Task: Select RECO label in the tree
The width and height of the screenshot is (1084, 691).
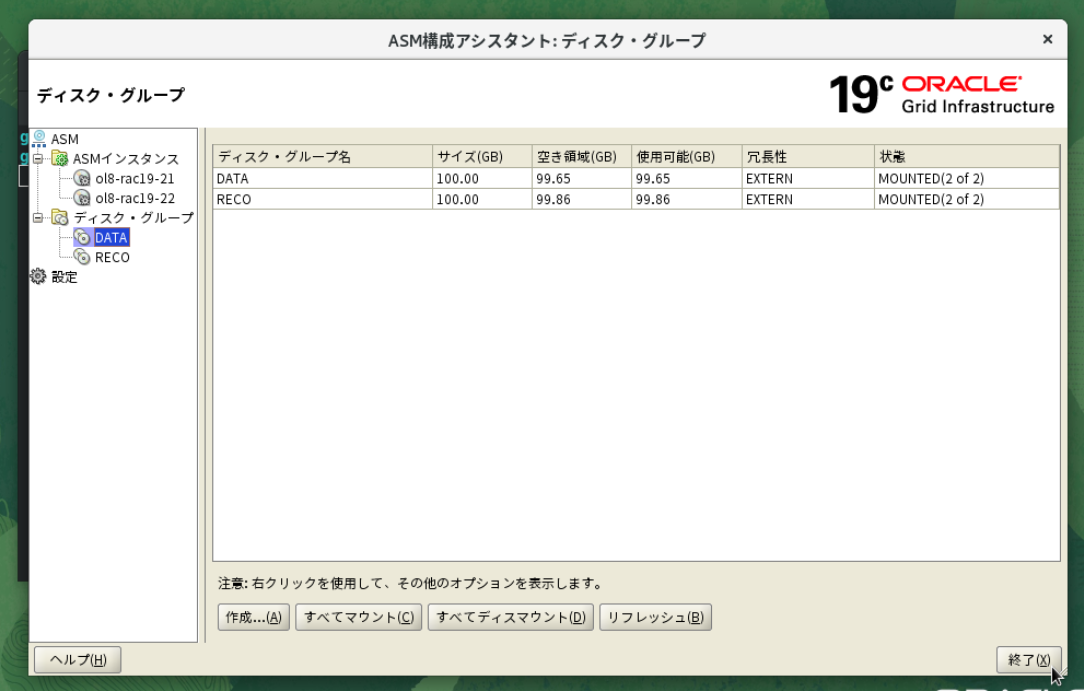Action: tap(112, 257)
